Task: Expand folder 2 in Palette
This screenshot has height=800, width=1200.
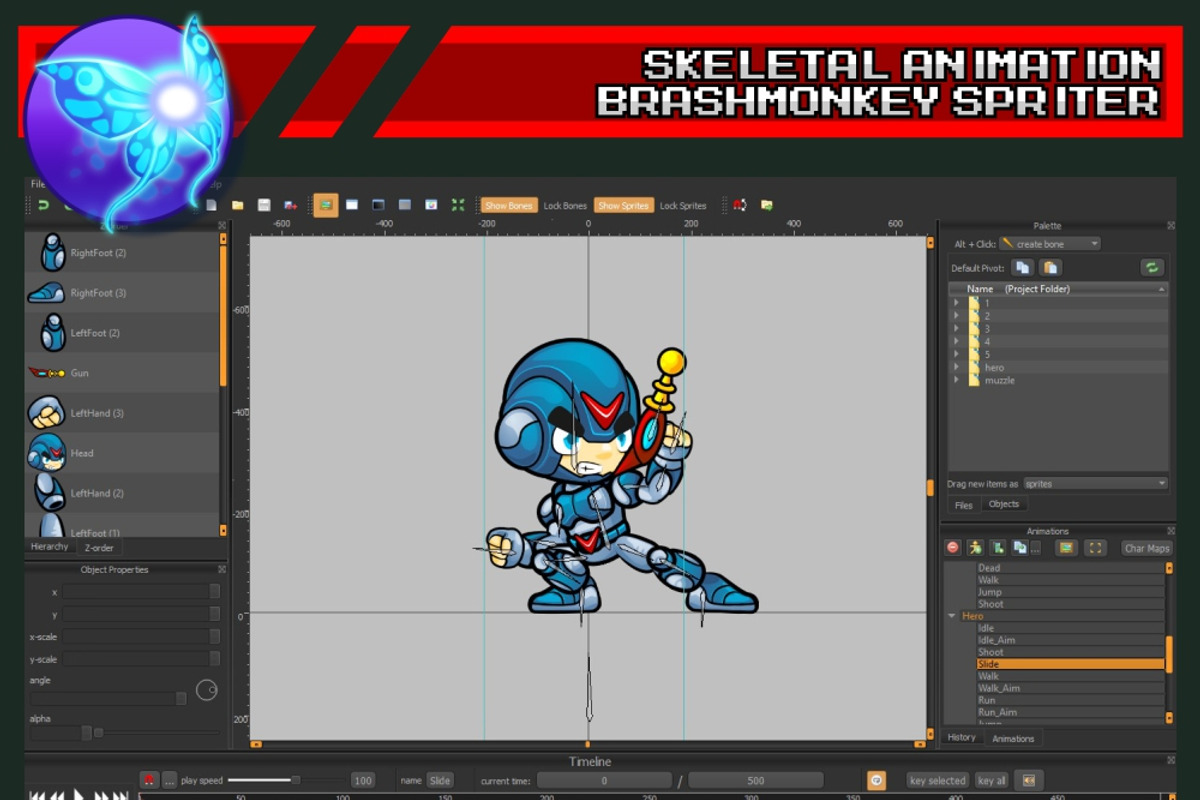Action: click(956, 316)
